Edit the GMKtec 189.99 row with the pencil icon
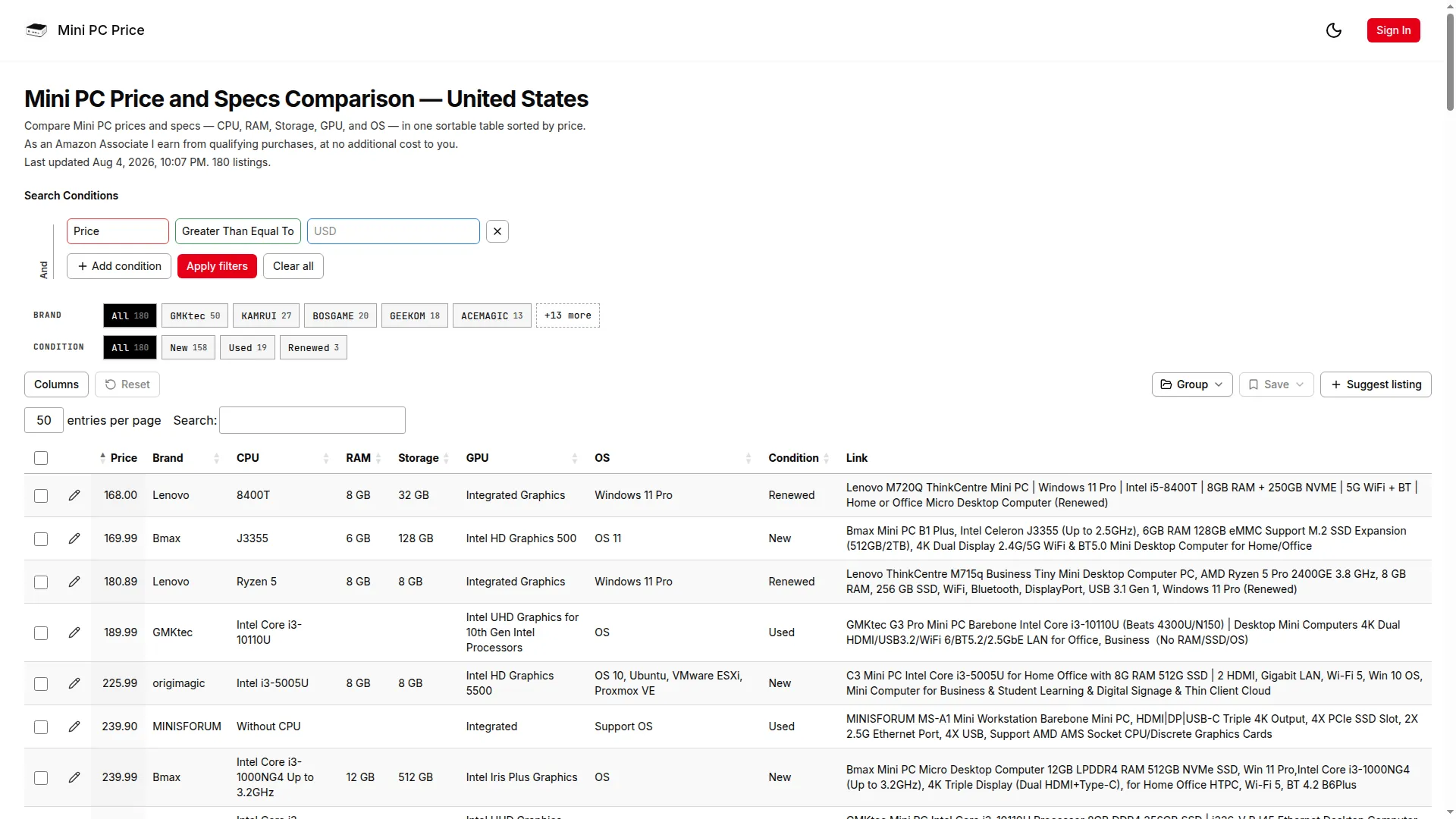This screenshot has height=819, width=1456. click(x=74, y=632)
